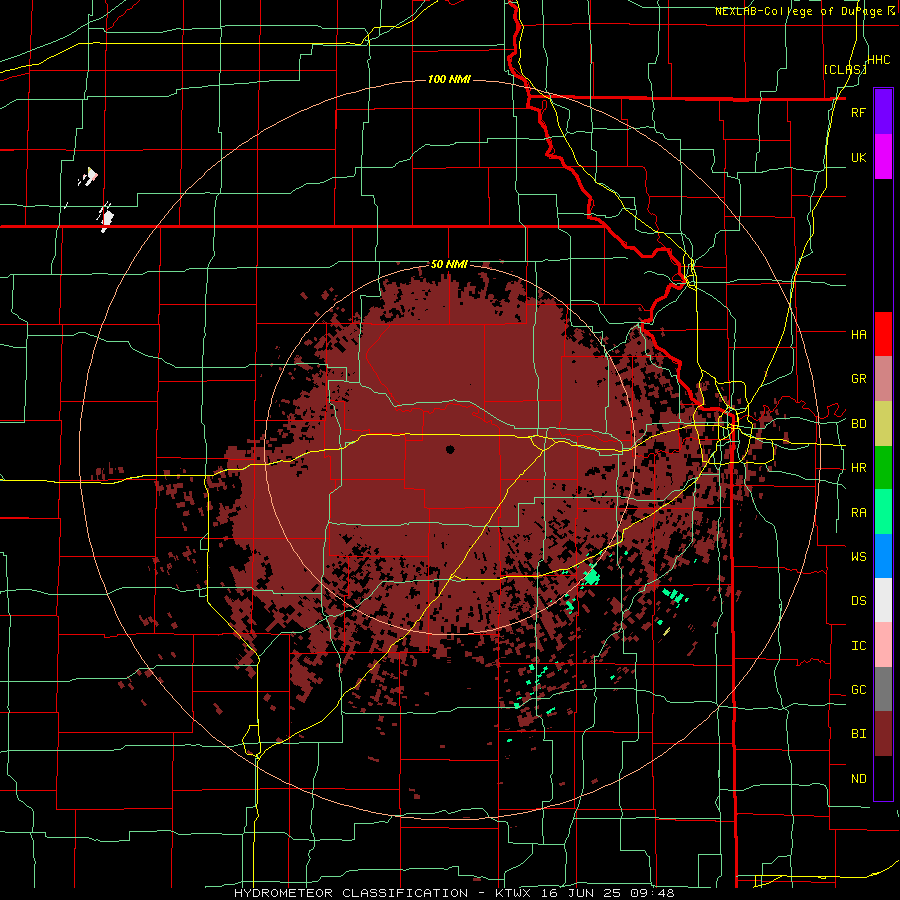The width and height of the screenshot is (900, 900).
Task: Click the 09:48 timestamp text
Action: click(655, 893)
